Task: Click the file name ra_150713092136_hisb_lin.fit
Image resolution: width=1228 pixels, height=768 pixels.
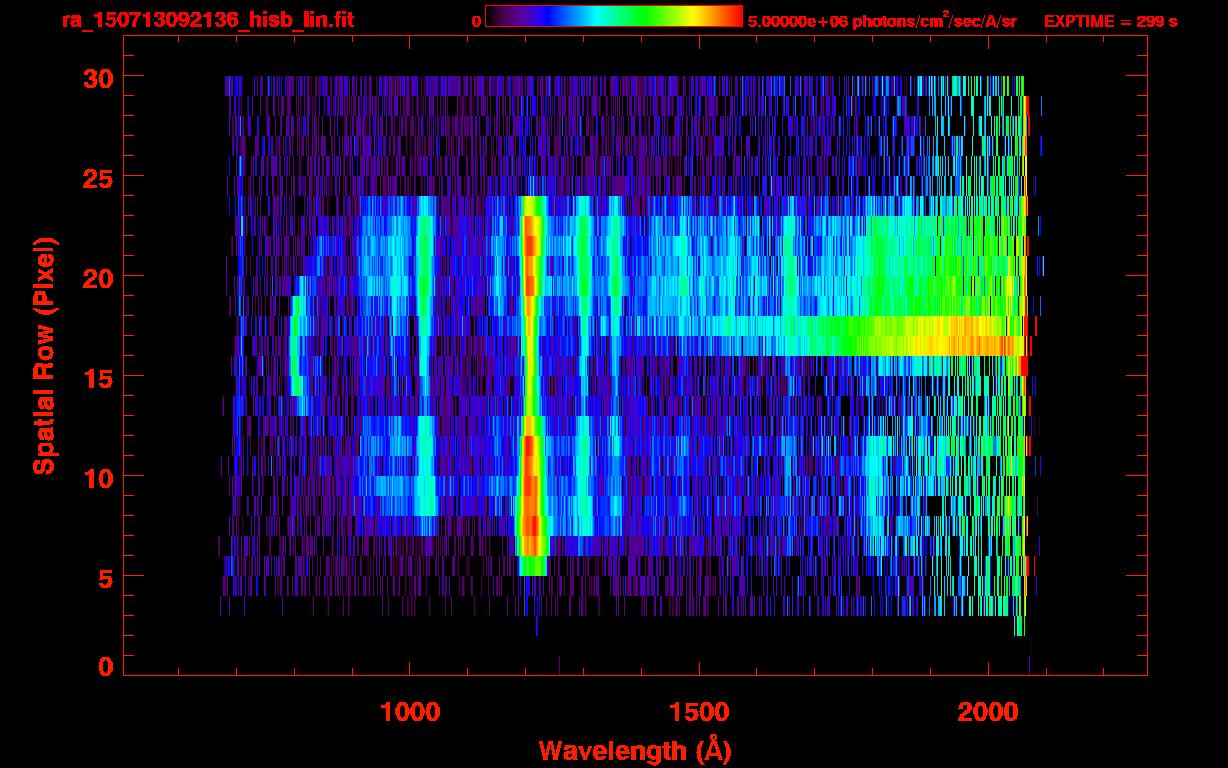Action: click(x=207, y=20)
